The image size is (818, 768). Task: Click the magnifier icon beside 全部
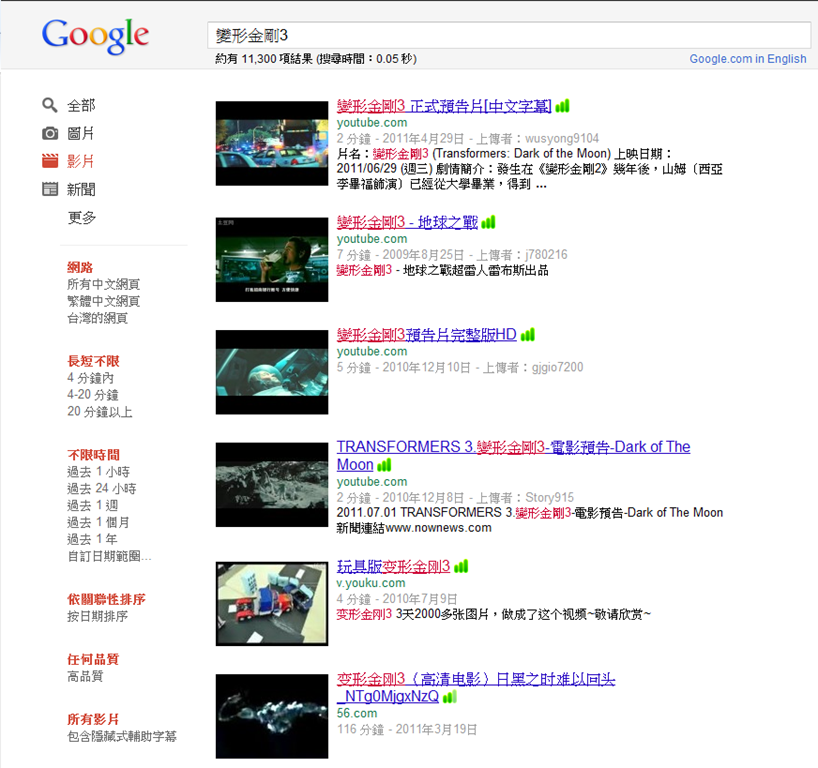pyautogui.click(x=50, y=105)
